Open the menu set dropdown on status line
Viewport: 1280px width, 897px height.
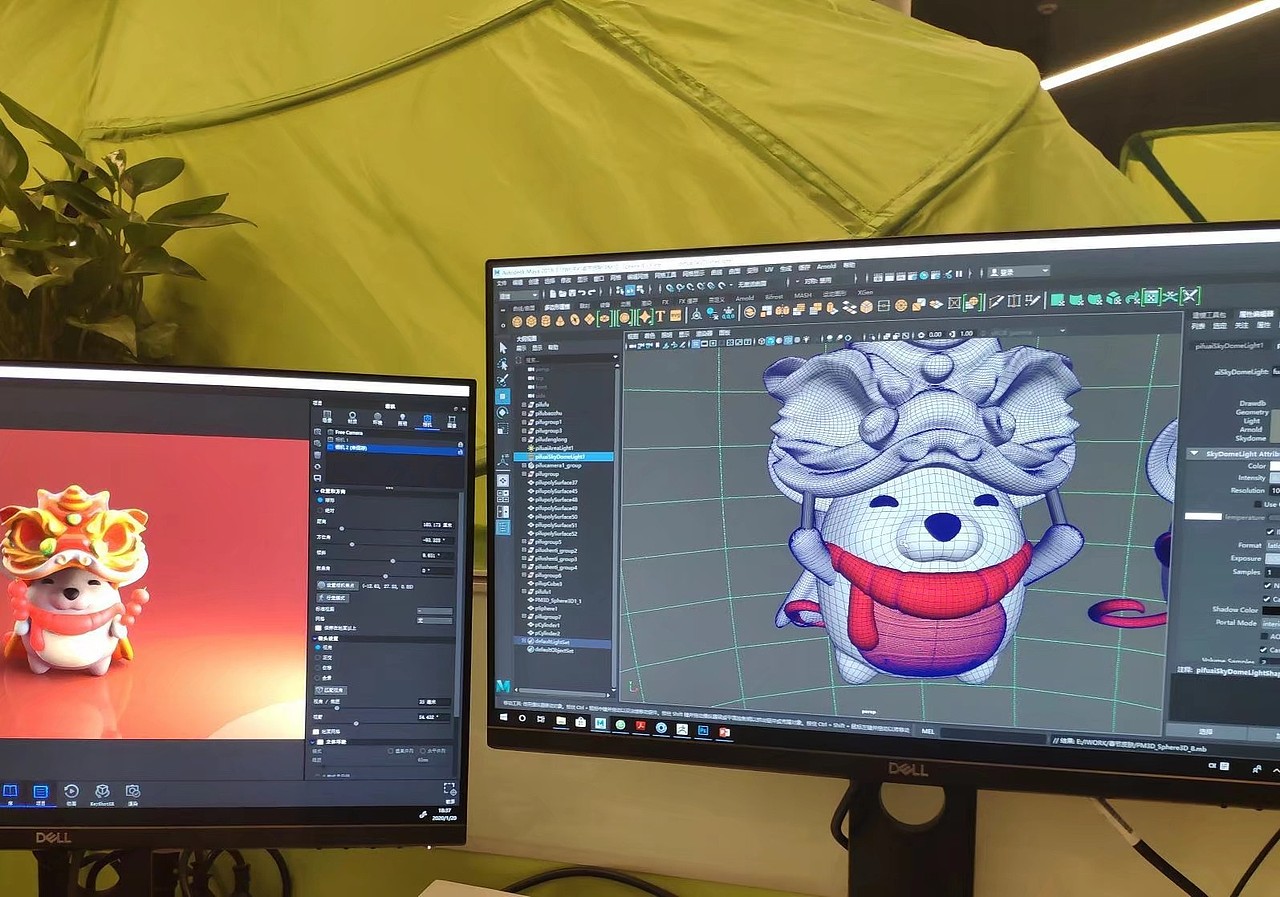(x=519, y=295)
